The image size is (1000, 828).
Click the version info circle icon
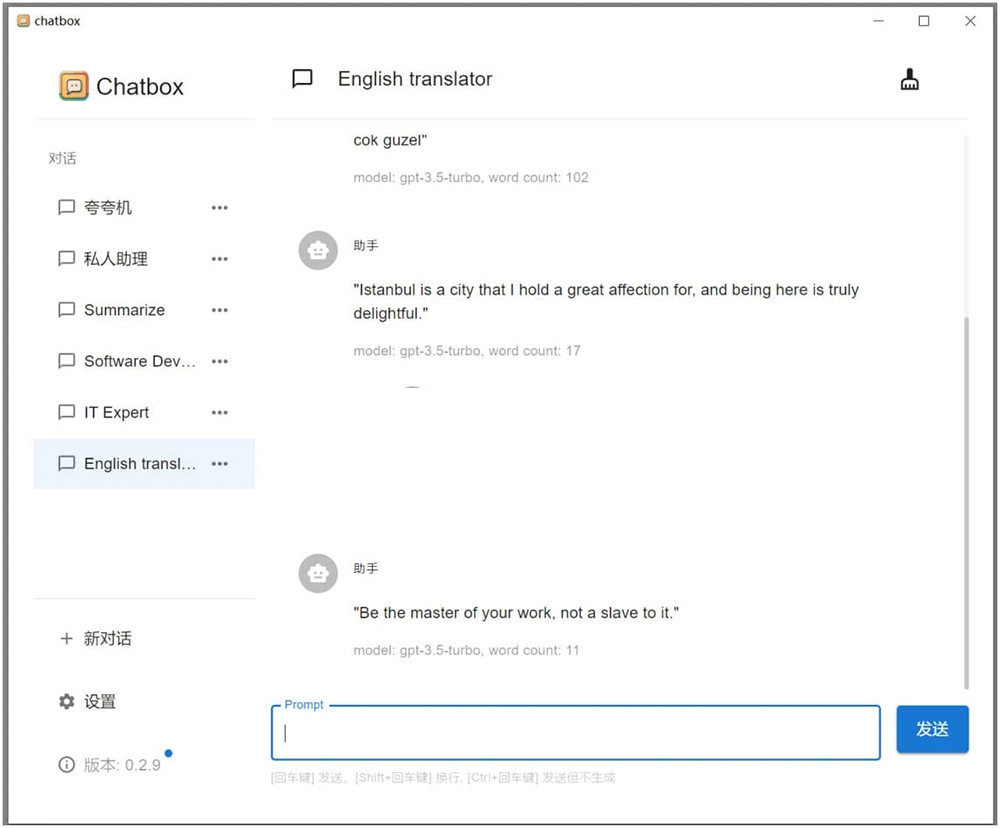point(67,765)
